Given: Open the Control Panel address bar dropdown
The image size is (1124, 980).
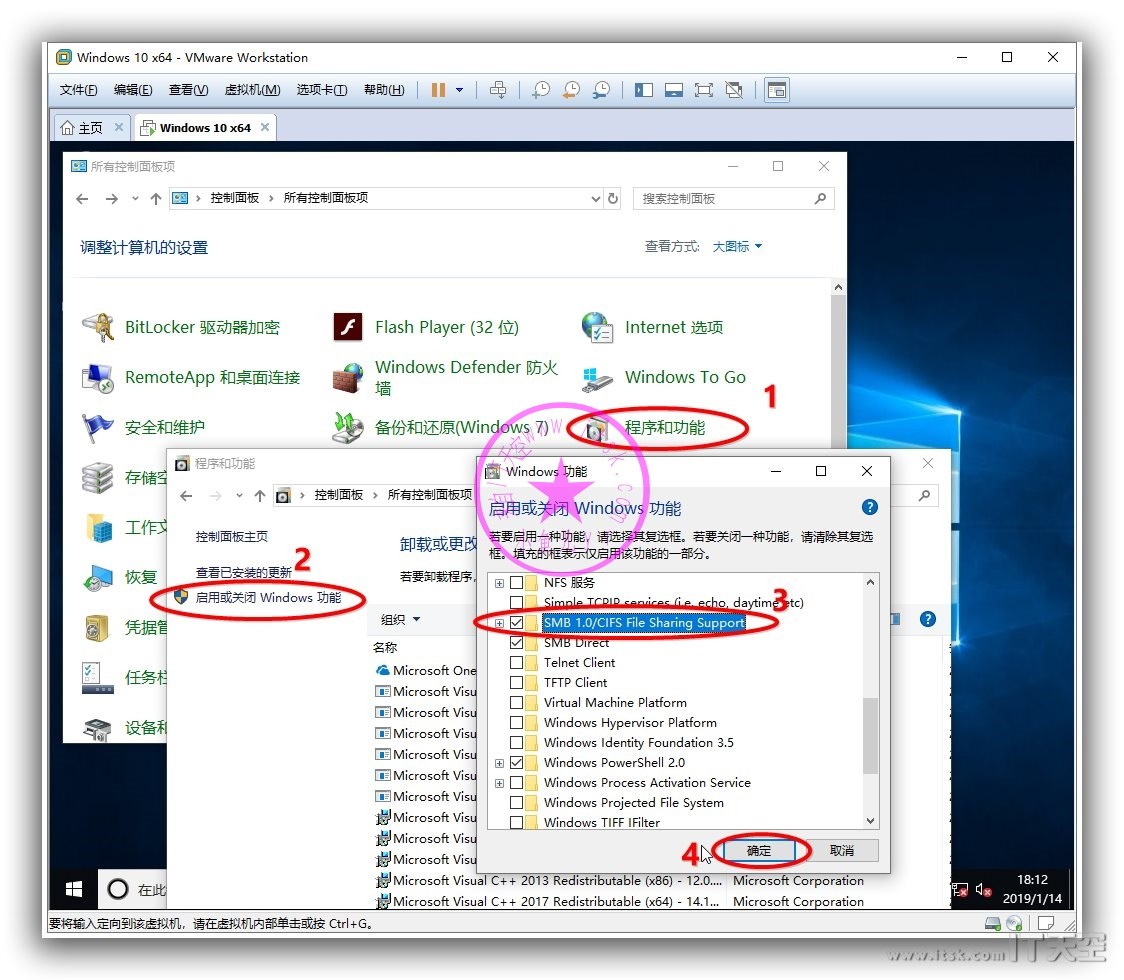Looking at the screenshot, I should pos(596,199).
